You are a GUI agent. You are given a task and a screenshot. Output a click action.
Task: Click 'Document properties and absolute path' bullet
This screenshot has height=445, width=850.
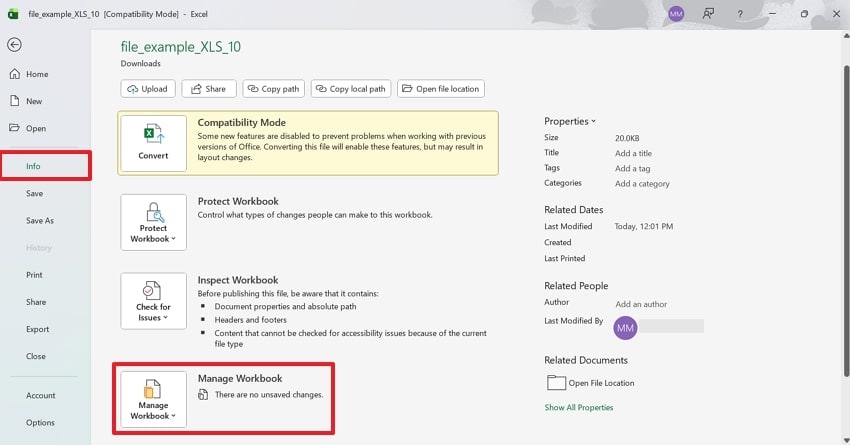[x=285, y=306]
